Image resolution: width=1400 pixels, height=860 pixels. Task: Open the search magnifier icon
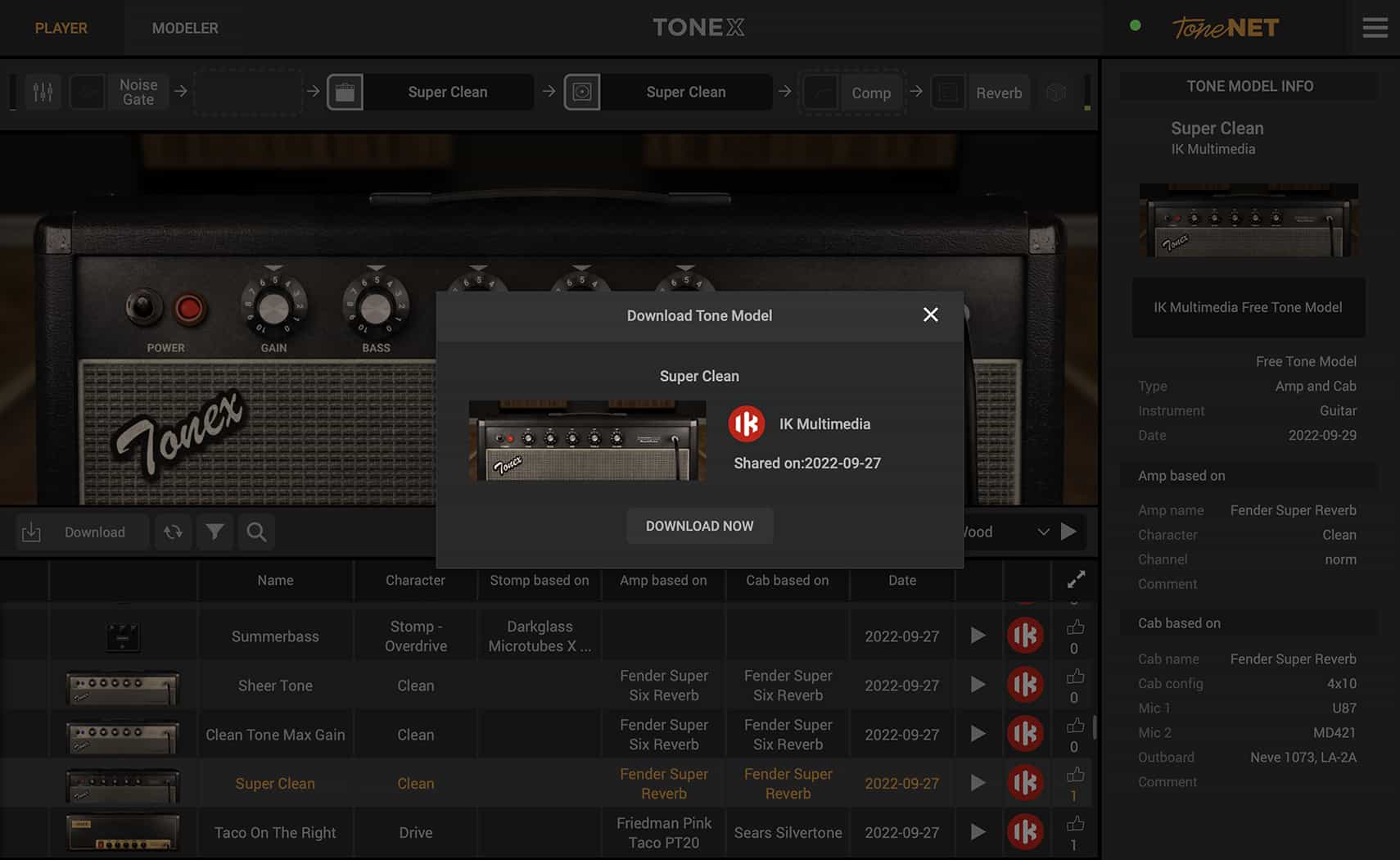click(x=256, y=532)
